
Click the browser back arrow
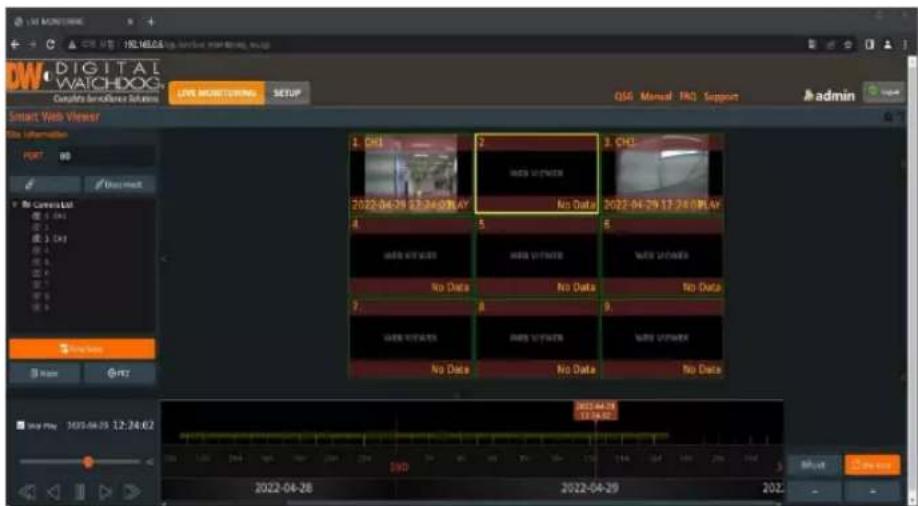13,45
